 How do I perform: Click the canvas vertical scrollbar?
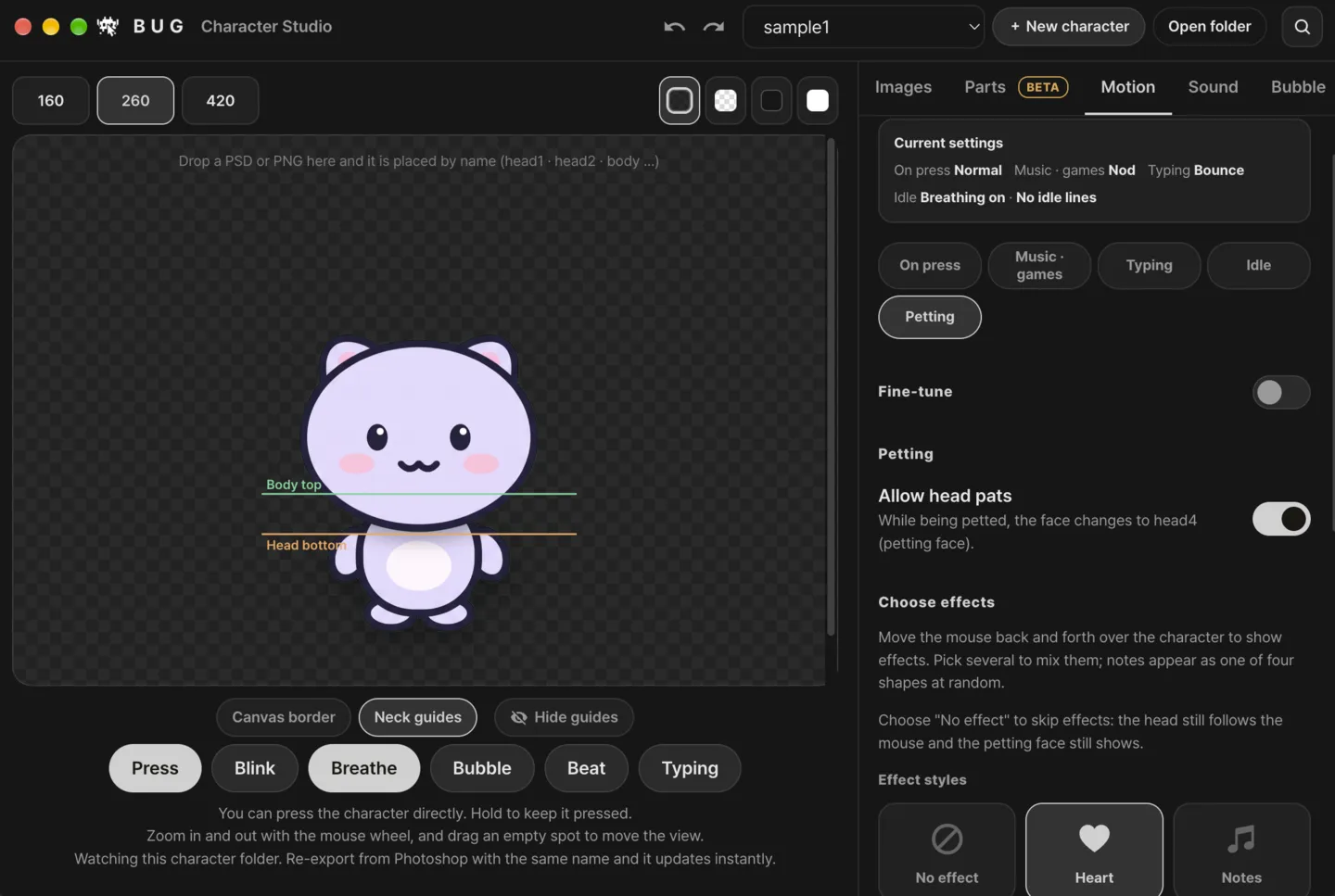click(x=831, y=389)
